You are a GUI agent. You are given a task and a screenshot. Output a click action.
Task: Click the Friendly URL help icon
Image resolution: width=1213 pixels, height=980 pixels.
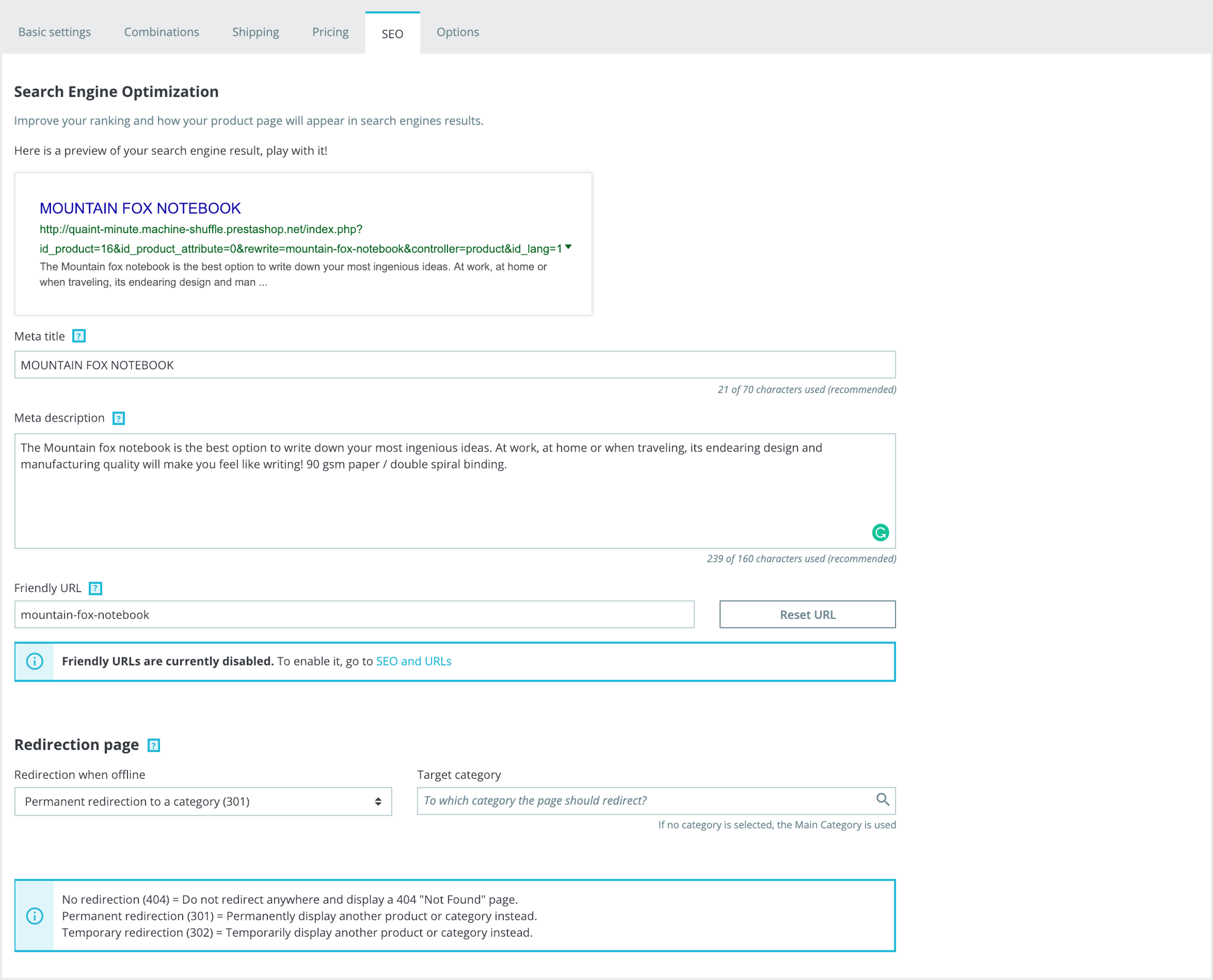95,588
